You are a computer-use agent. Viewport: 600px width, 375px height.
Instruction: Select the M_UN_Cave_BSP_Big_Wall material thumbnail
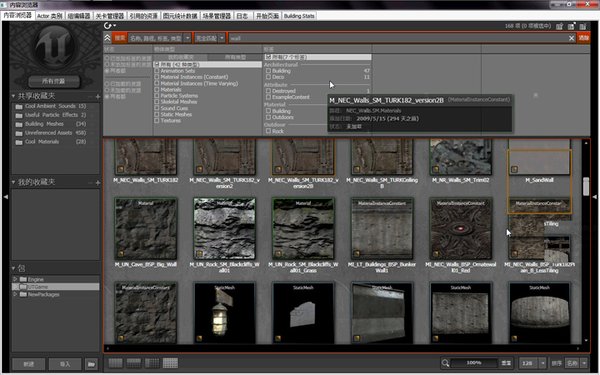pyautogui.click(x=146, y=228)
